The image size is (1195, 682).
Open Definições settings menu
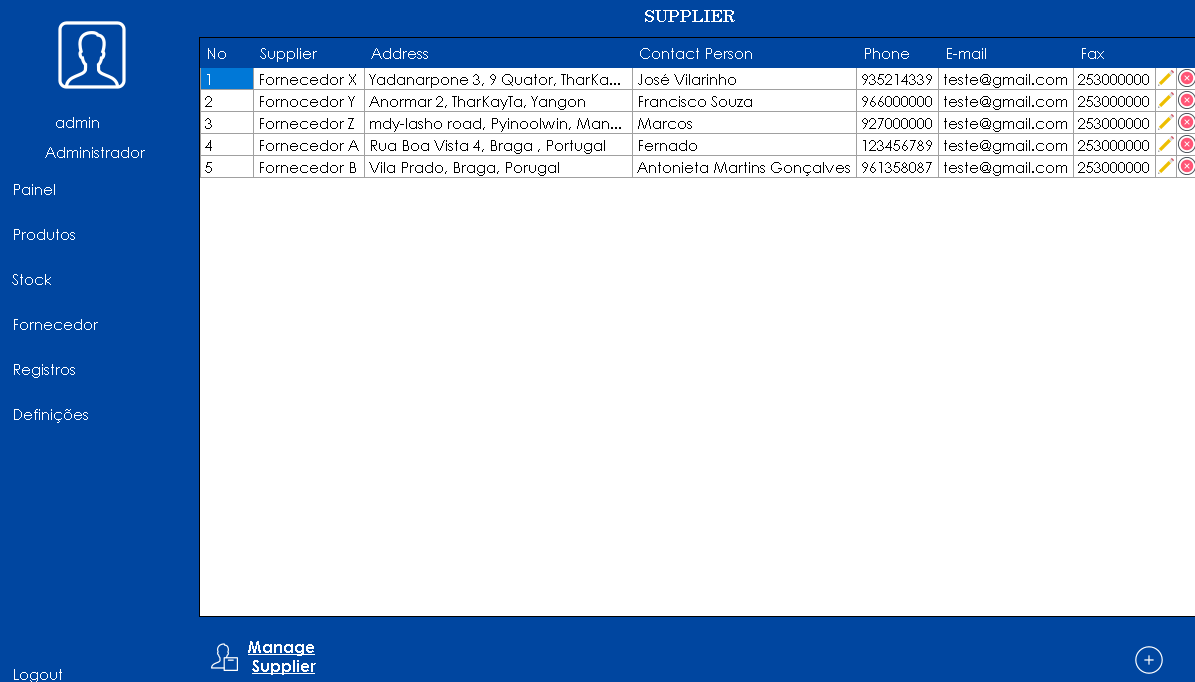(51, 415)
